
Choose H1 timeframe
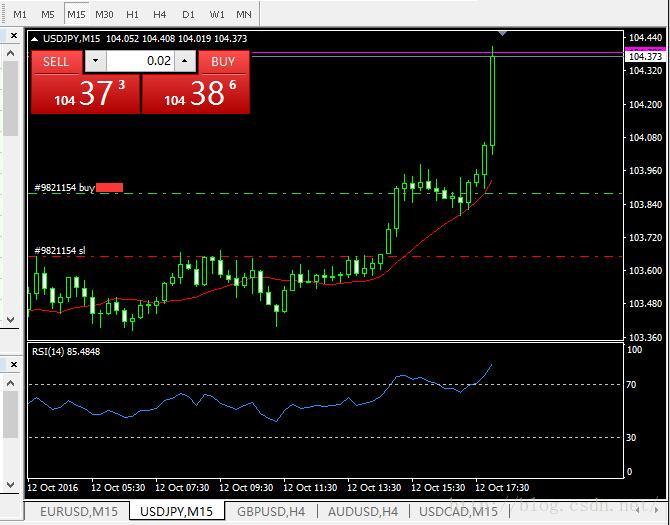coord(132,14)
